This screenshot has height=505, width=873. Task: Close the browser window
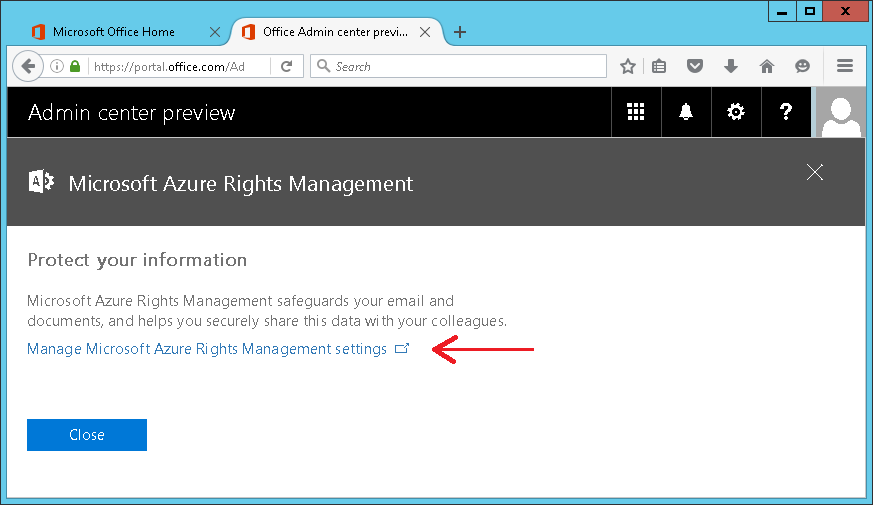845,11
